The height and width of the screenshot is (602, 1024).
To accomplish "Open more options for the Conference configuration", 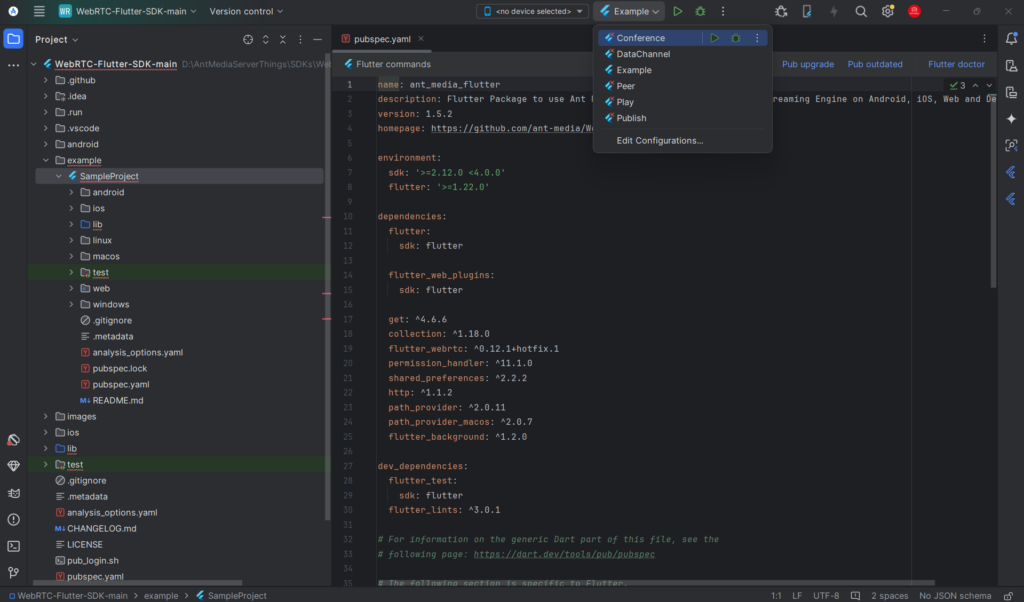I will pos(757,38).
